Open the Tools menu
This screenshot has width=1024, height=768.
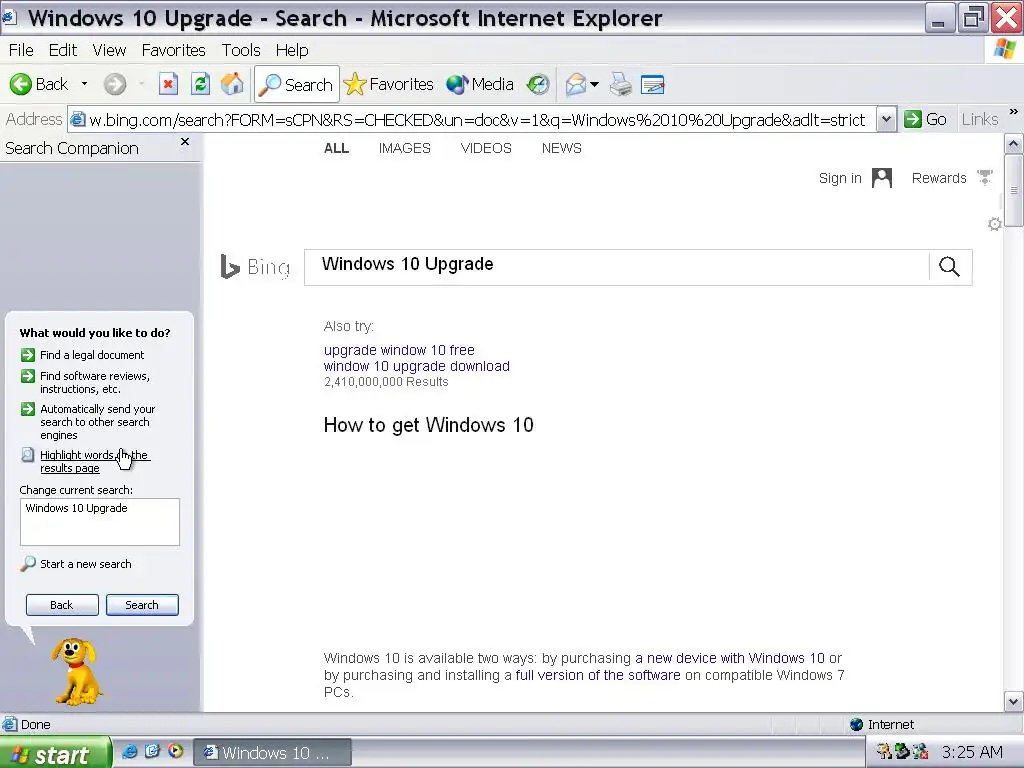241,50
